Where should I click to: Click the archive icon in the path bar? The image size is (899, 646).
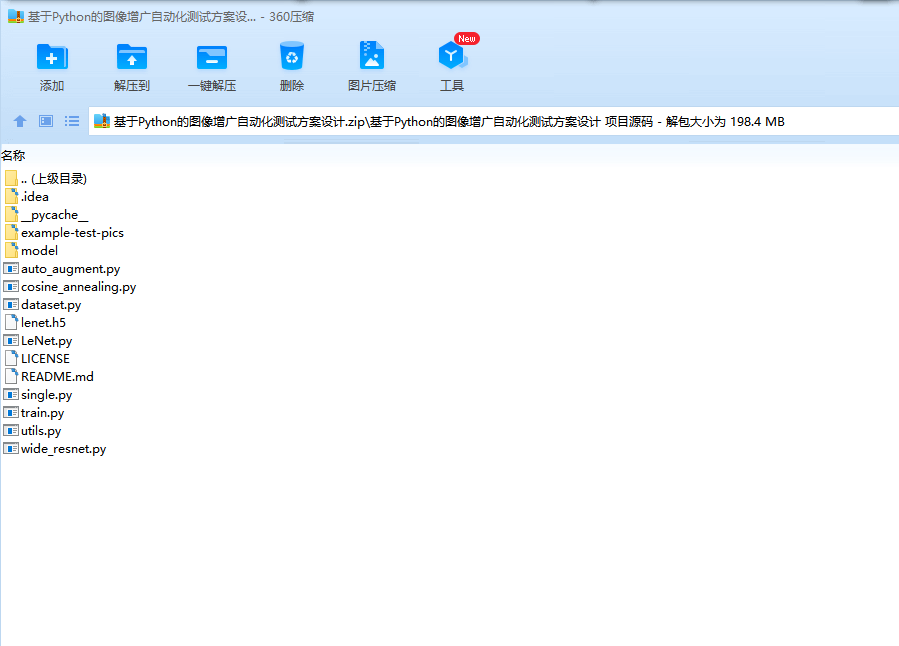(101, 121)
